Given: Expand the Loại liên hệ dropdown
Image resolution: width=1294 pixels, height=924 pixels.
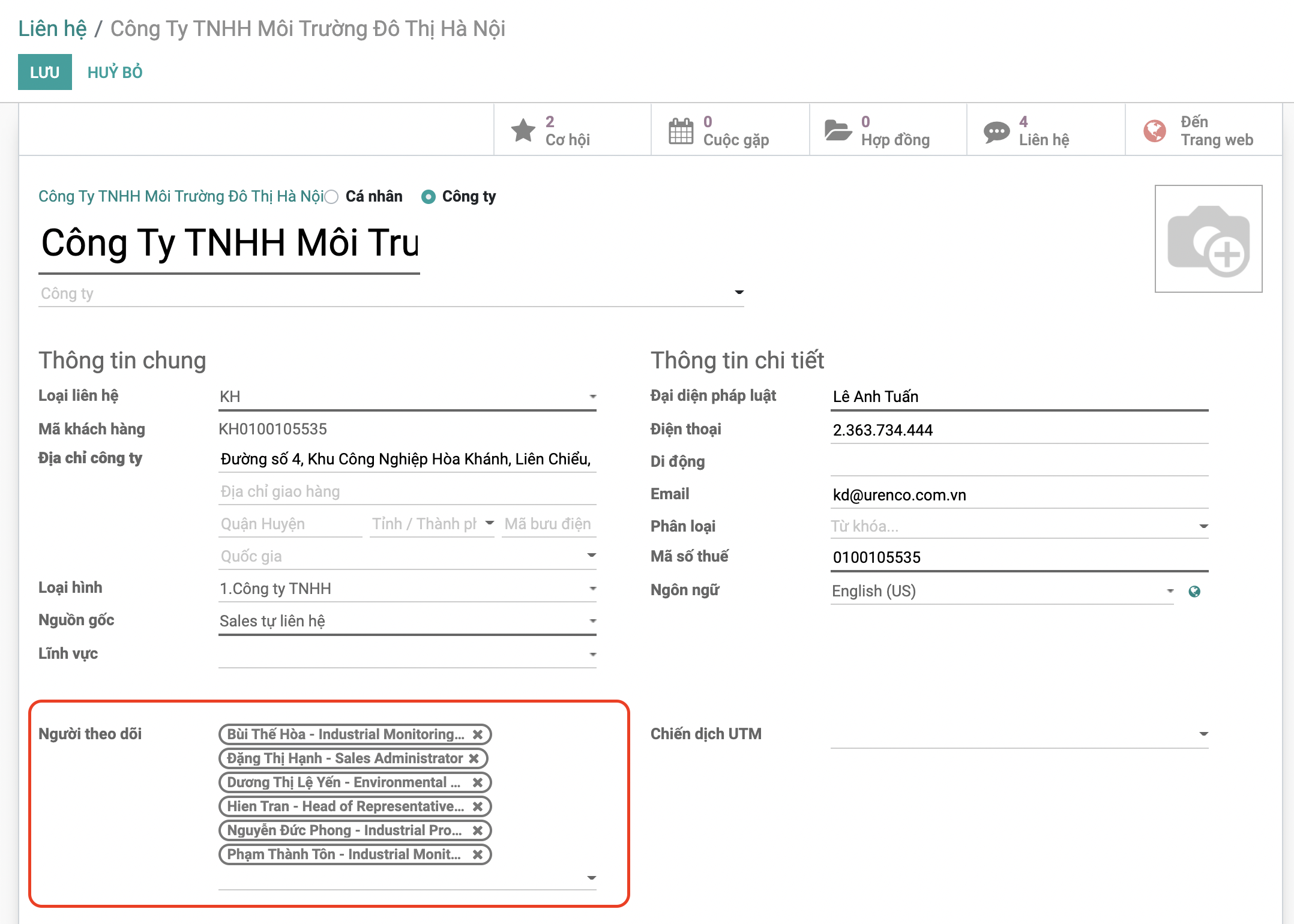Looking at the screenshot, I should point(592,397).
